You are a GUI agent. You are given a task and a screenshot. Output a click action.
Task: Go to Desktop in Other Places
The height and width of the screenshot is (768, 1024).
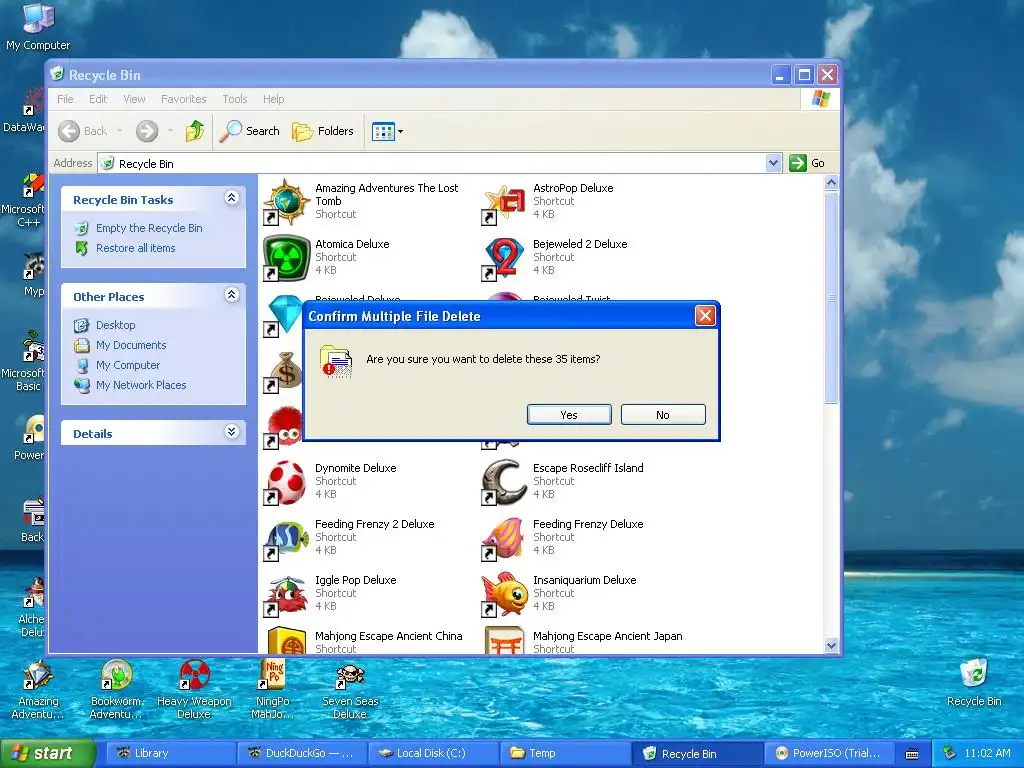click(116, 325)
